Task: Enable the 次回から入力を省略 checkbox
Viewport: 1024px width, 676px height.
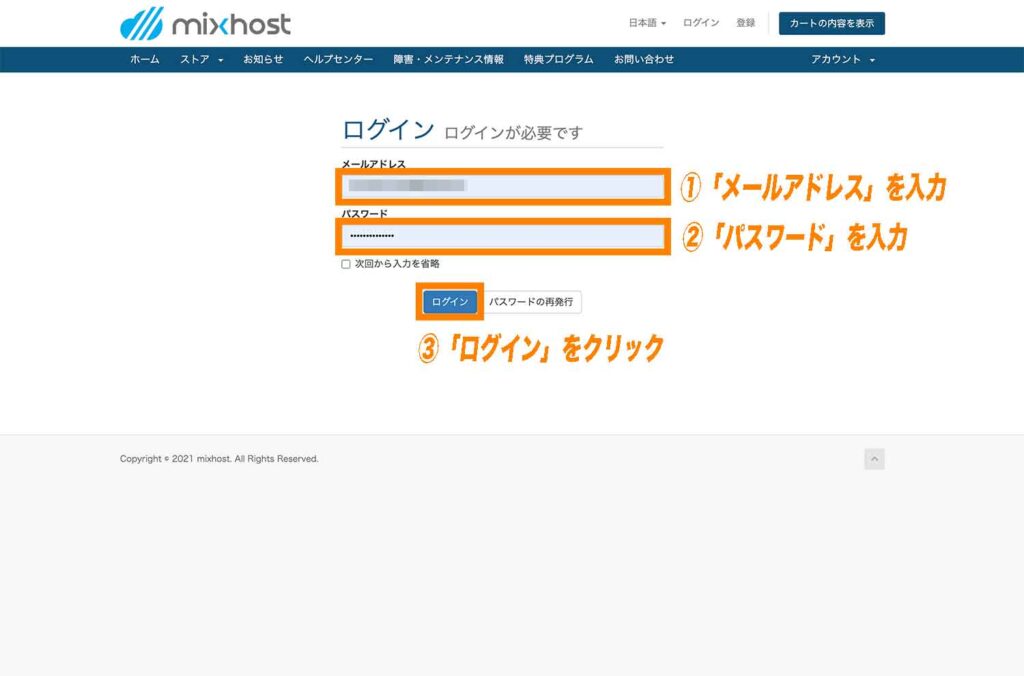Action: (x=346, y=263)
